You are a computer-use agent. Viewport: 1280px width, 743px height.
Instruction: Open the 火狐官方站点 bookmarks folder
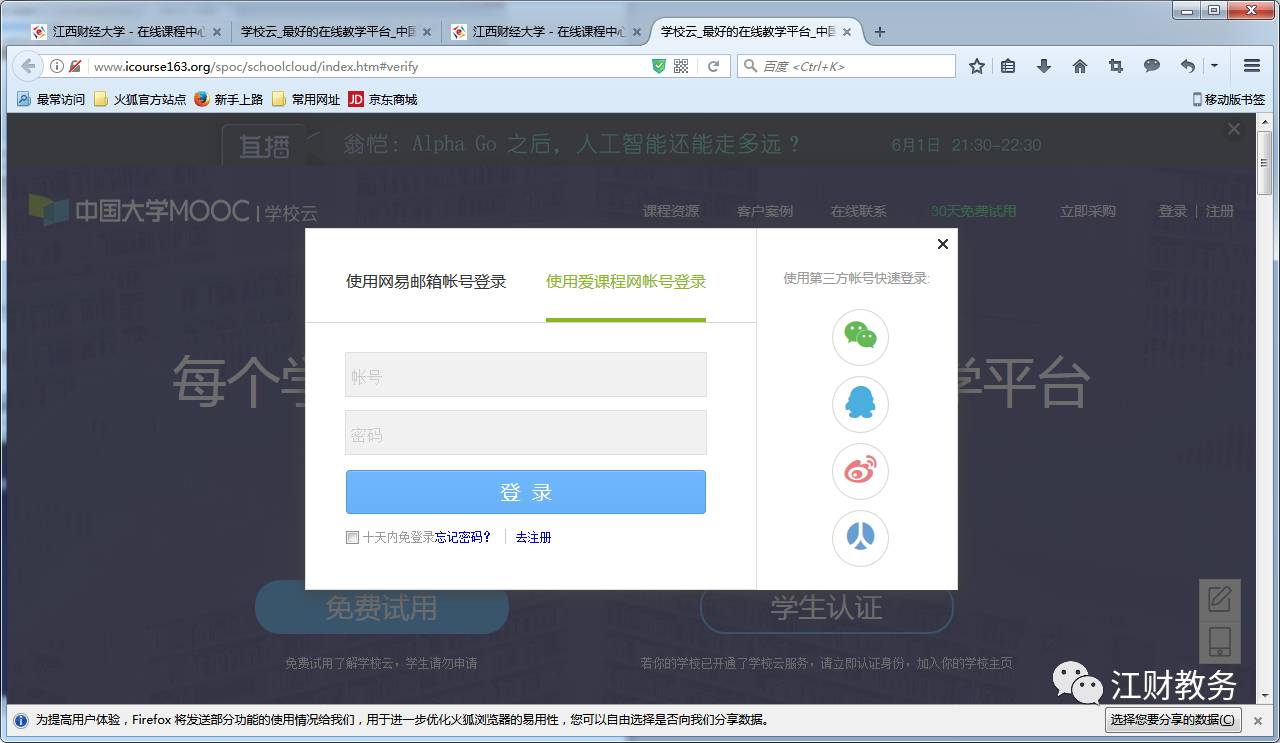click(x=140, y=99)
